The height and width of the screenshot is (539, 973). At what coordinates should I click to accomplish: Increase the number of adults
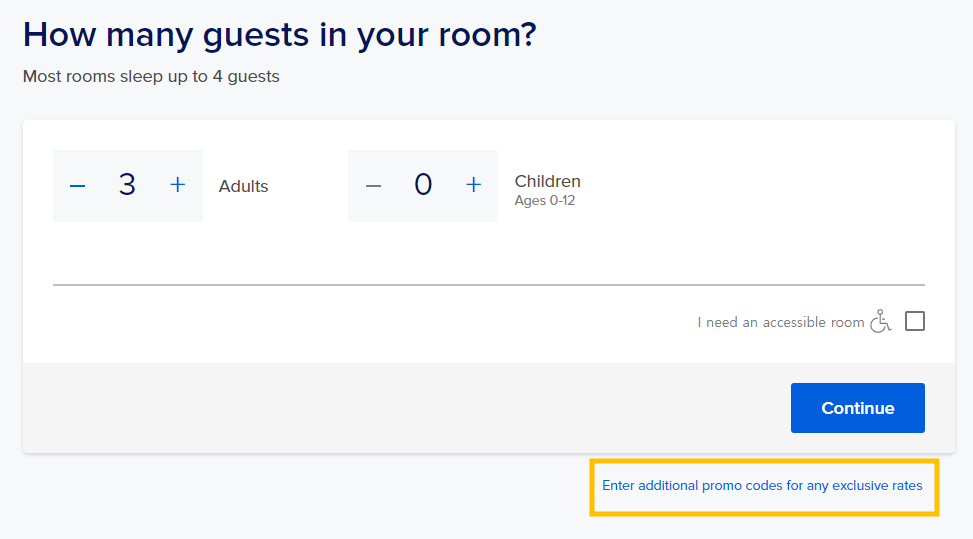point(178,185)
